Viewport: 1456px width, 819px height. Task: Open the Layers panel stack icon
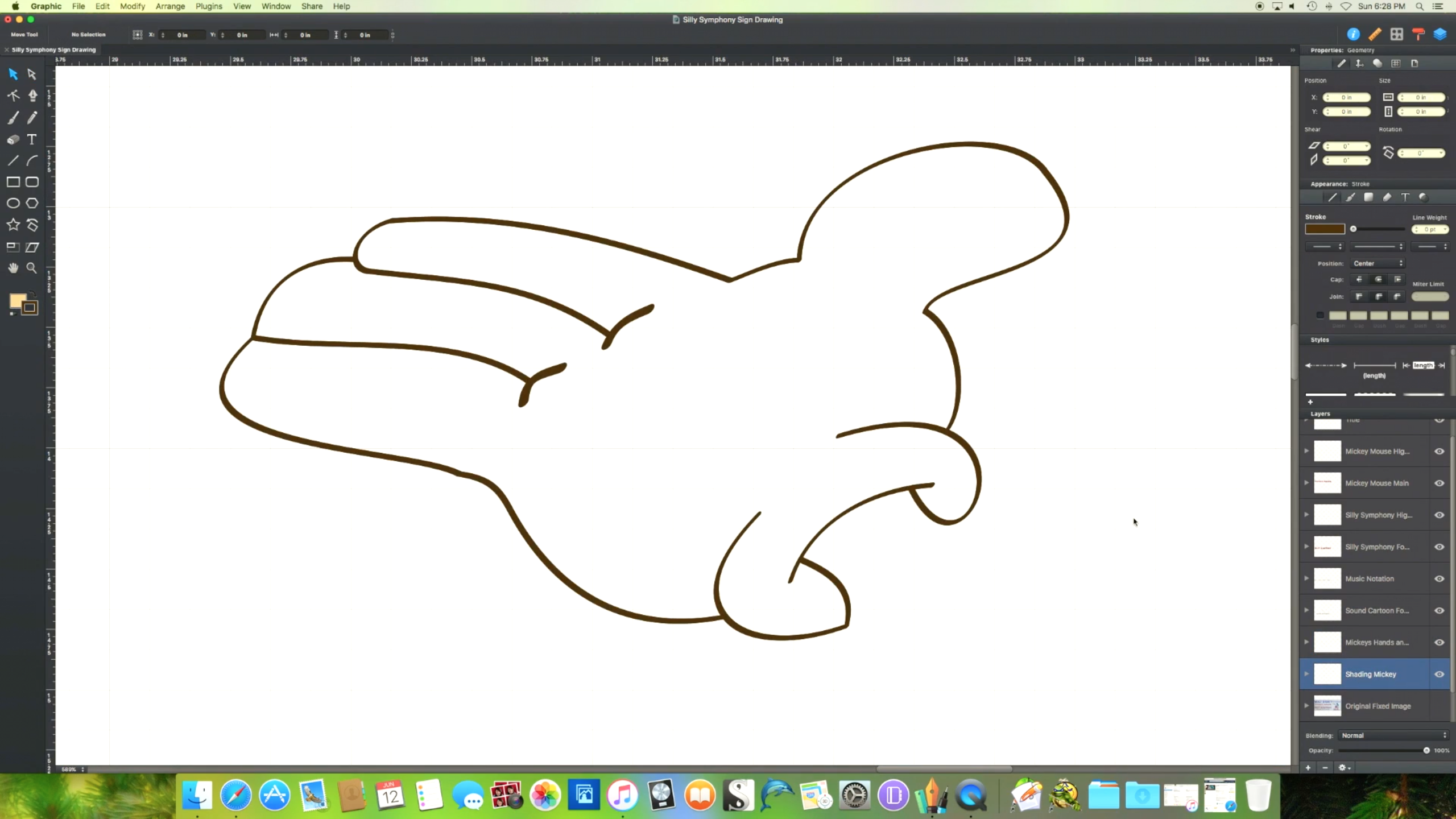coord(1440,35)
